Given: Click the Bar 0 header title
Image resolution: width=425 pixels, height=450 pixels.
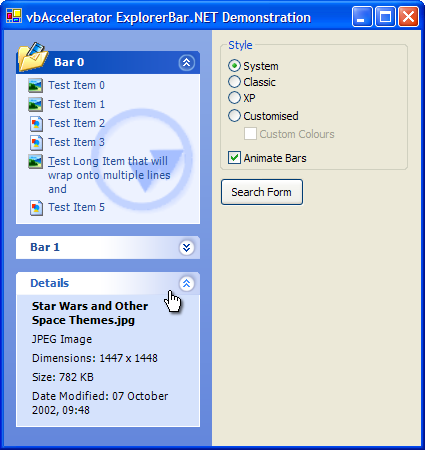Looking at the screenshot, I should [x=69, y=62].
